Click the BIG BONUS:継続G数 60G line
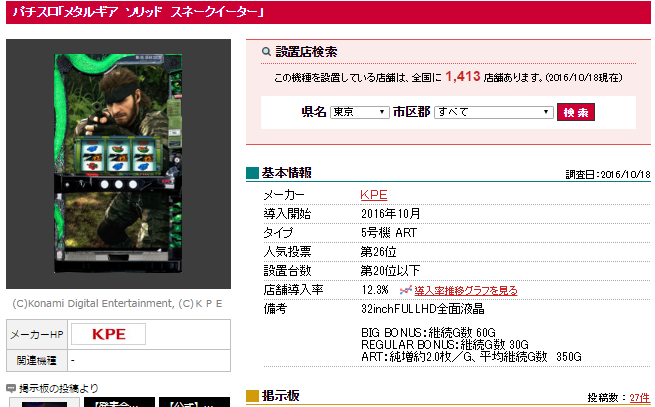Image resolution: width=655 pixels, height=407 pixels. click(428, 333)
